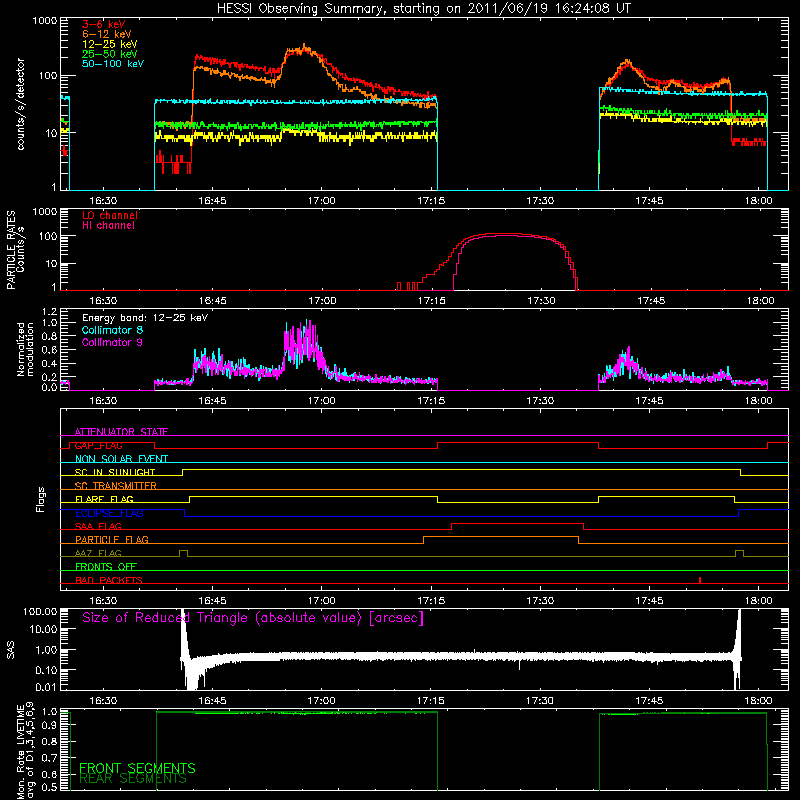Click the 'NON_SOLAR_EVENT' flag label
Image resolution: width=800 pixels, height=800 pixels.
pos(121,459)
